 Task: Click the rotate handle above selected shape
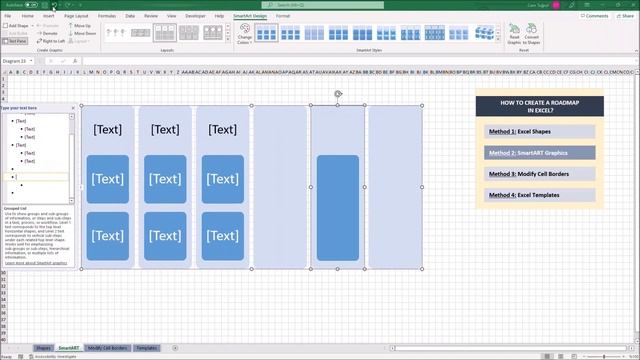coord(338,94)
